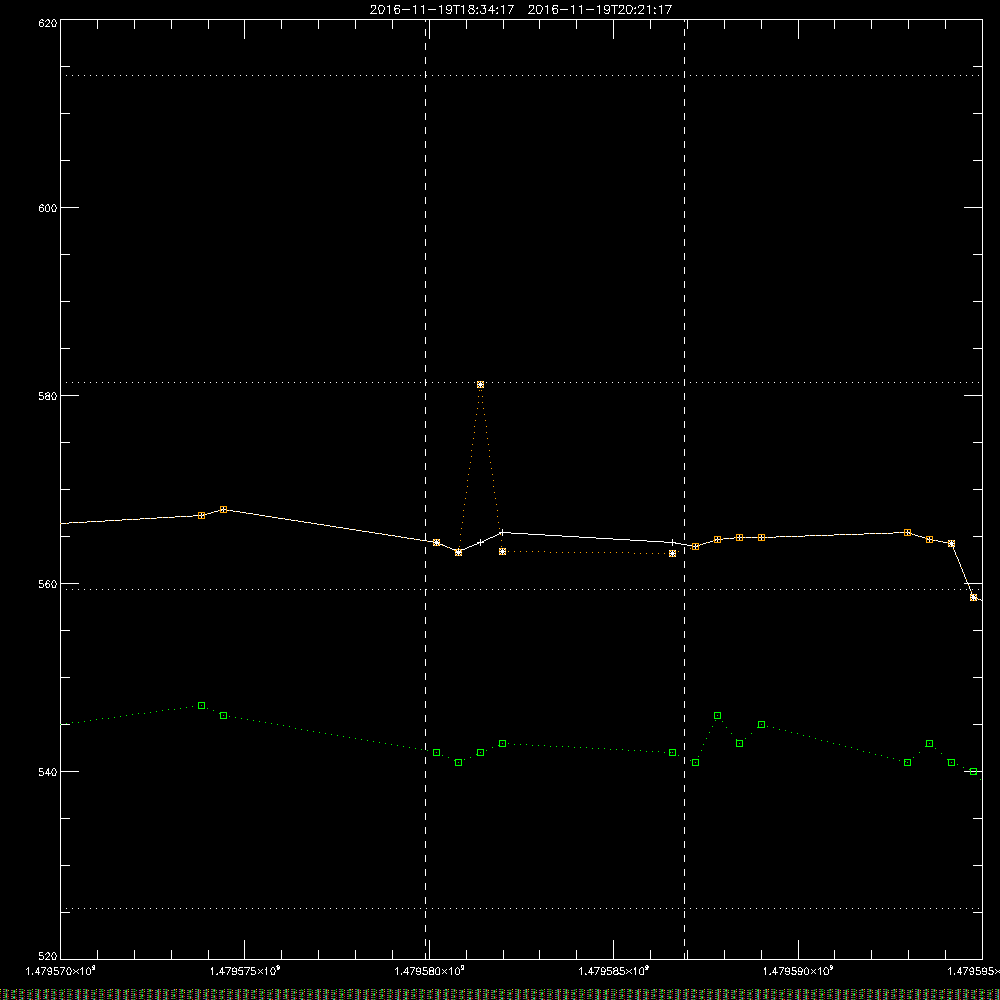This screenshot has height=1000, width=1000.
Task: Click the y-axis label 580
Action: pyautogui.click(x=48, y=396)
